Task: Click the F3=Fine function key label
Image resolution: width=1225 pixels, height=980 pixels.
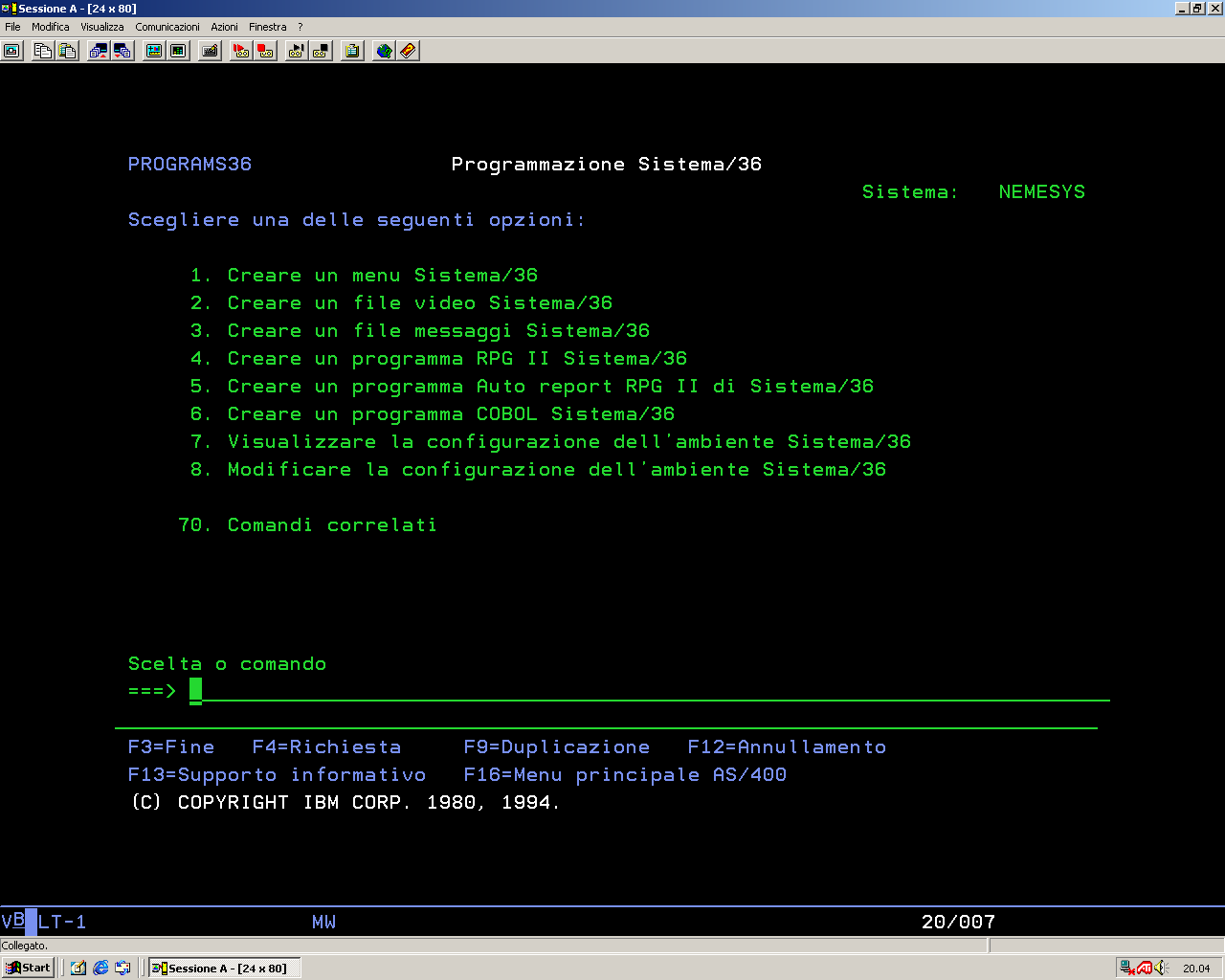Action: (x=171, y=747)
